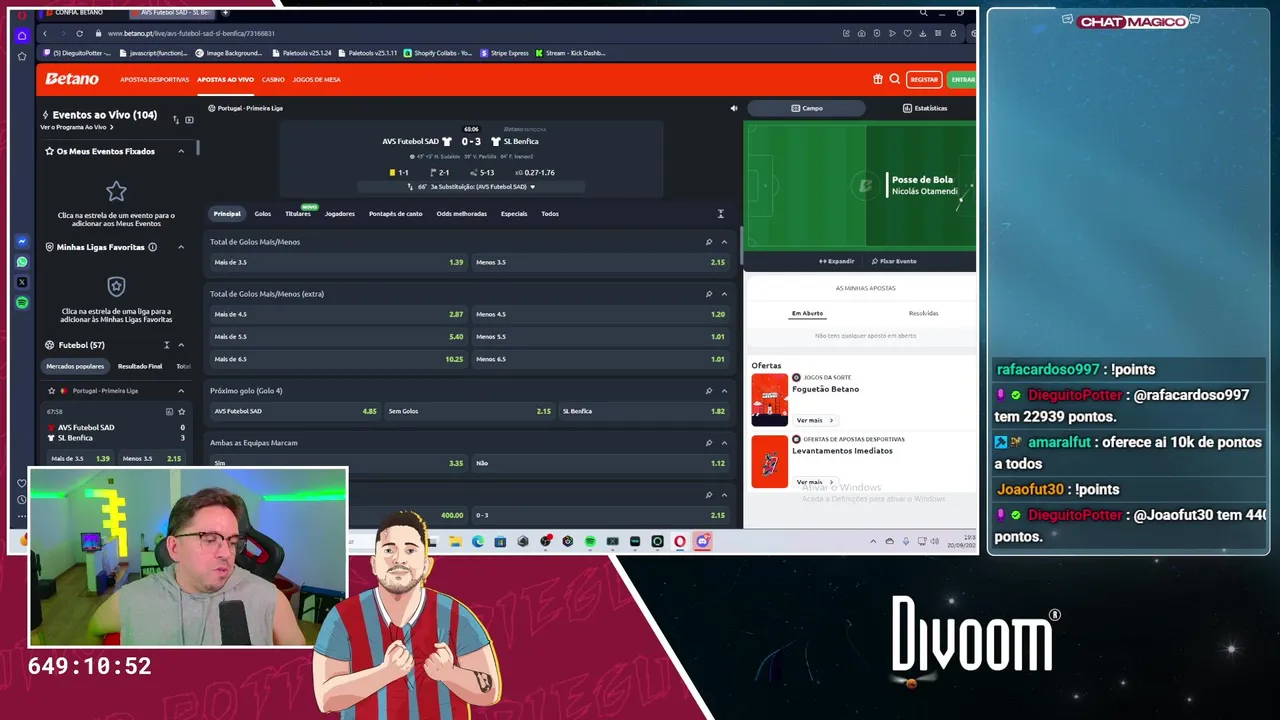Open Opera sidebar Messenger icon
The height and width of the screenshot is (720, 1280).
(x=22, y=241)
